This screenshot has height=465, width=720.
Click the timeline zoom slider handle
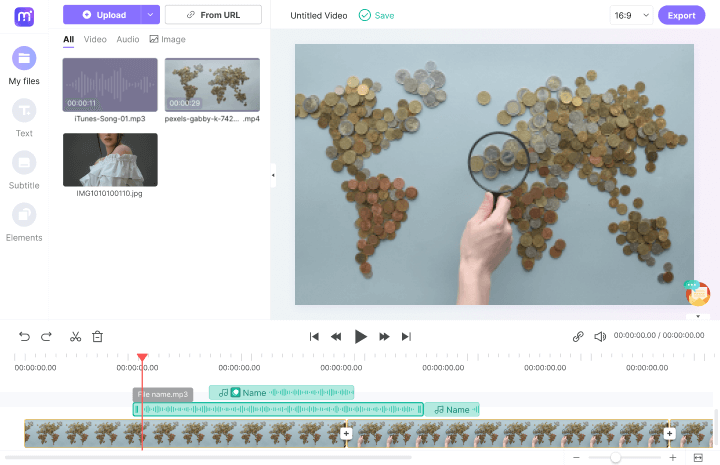[616, 457]
